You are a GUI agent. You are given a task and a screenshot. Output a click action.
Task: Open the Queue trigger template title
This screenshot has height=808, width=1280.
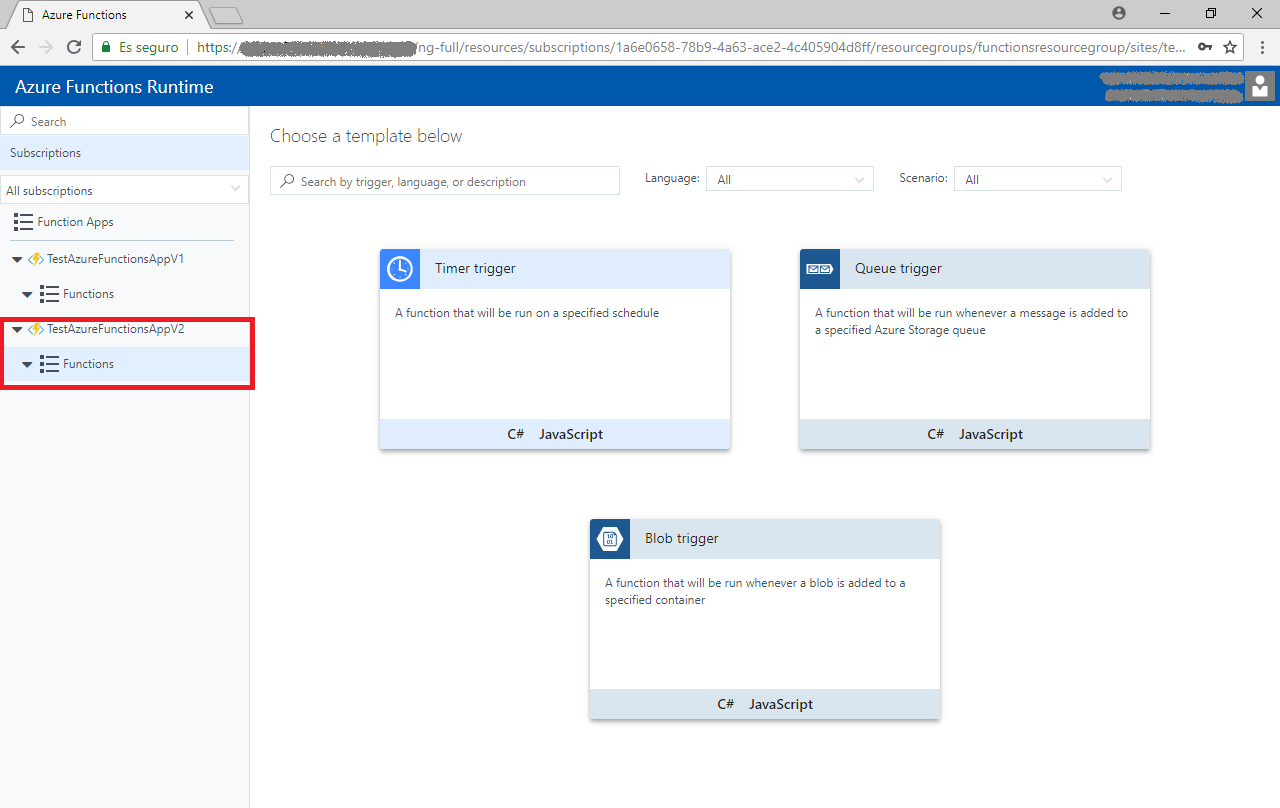tap(898, 269)
